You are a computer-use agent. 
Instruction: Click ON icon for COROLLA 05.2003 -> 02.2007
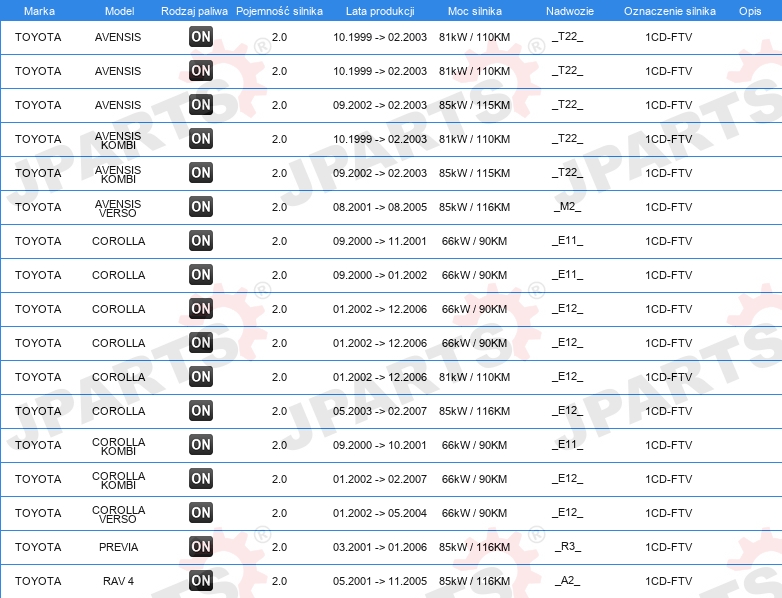click(x=201, y=410)
